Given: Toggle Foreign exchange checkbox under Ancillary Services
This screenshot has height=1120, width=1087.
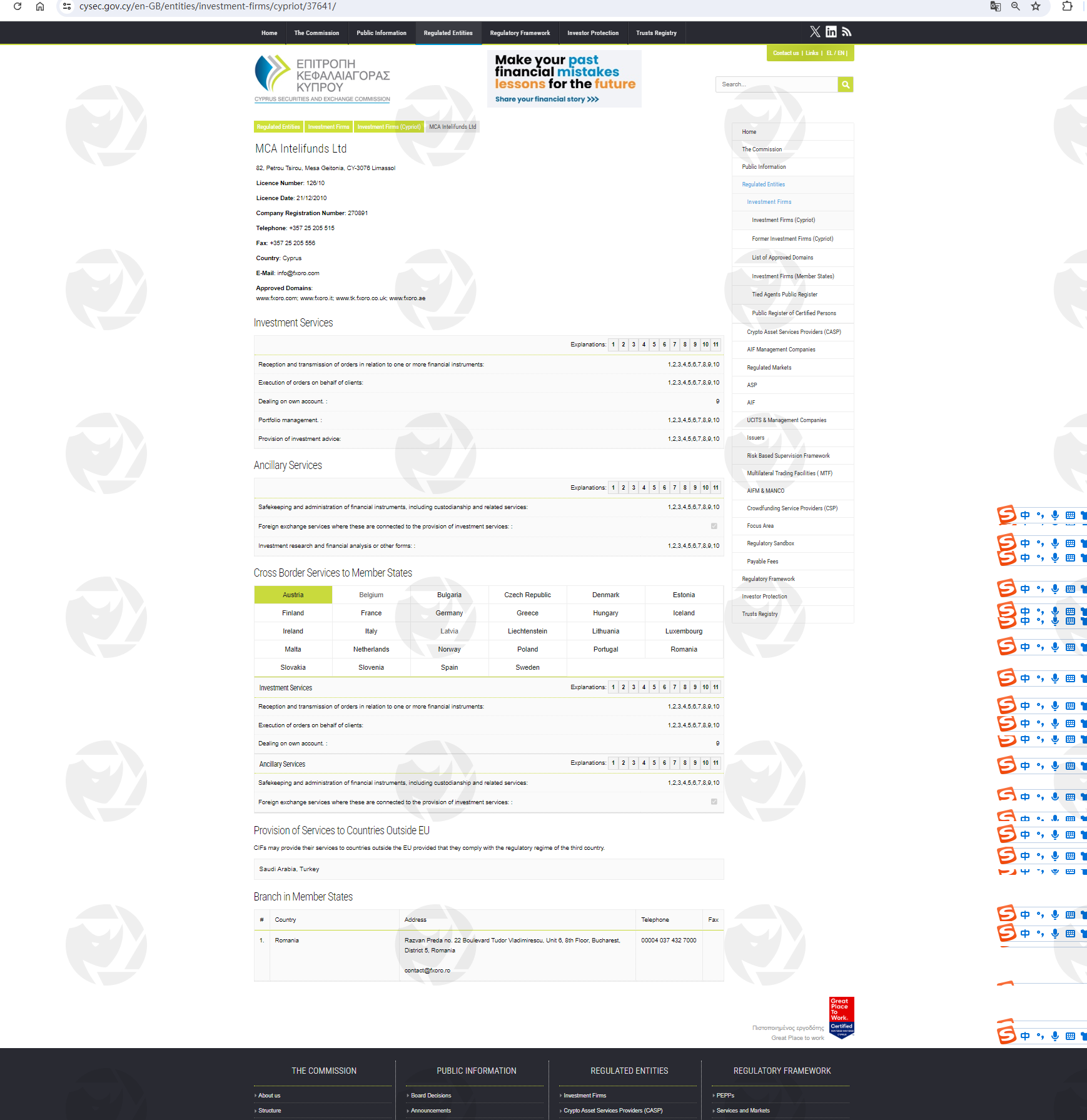Looking at the screenshot, I should click(714, 527).
